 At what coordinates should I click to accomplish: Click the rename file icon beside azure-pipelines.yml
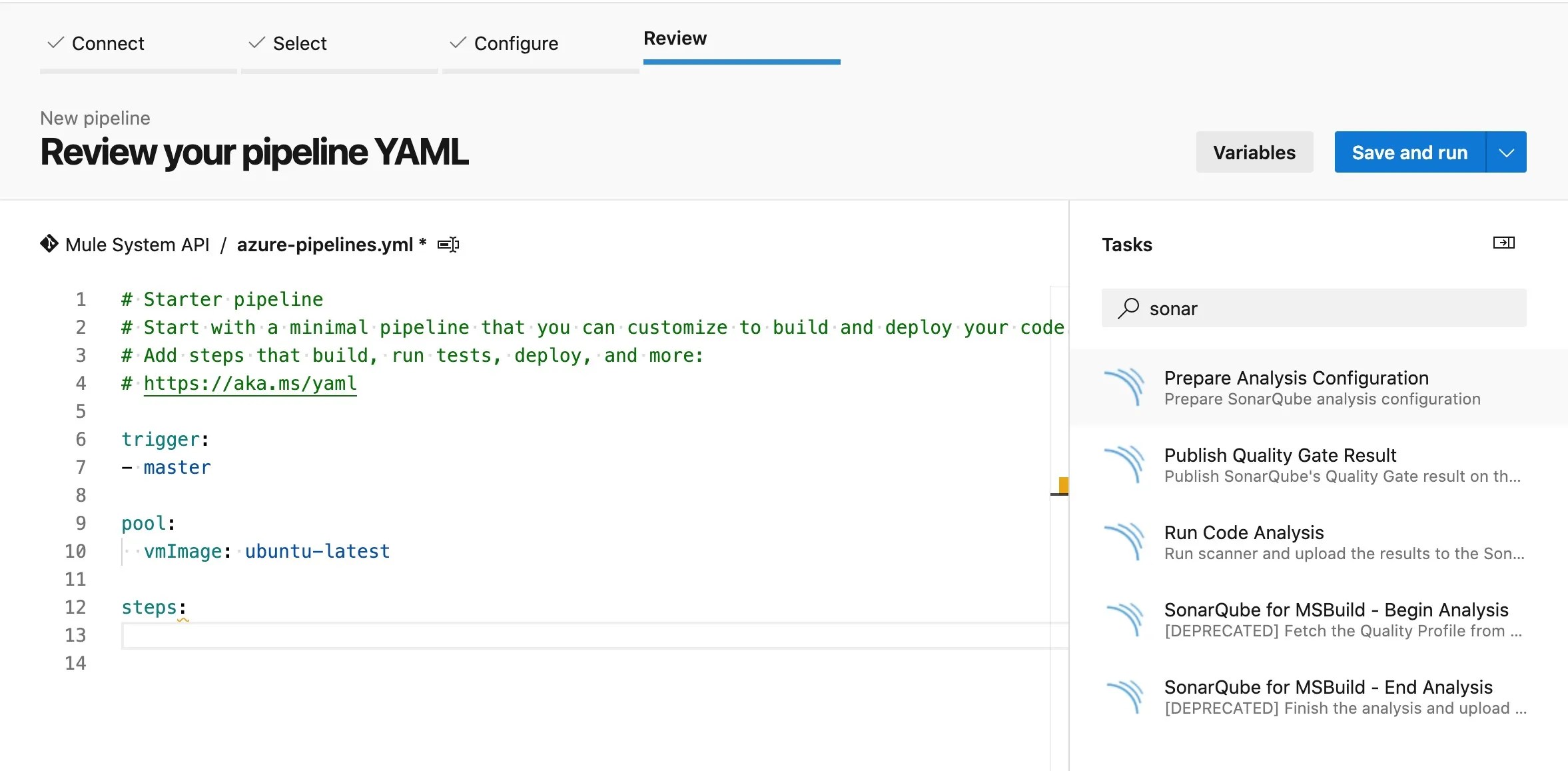pyautogui.click(x=448, y=245)
